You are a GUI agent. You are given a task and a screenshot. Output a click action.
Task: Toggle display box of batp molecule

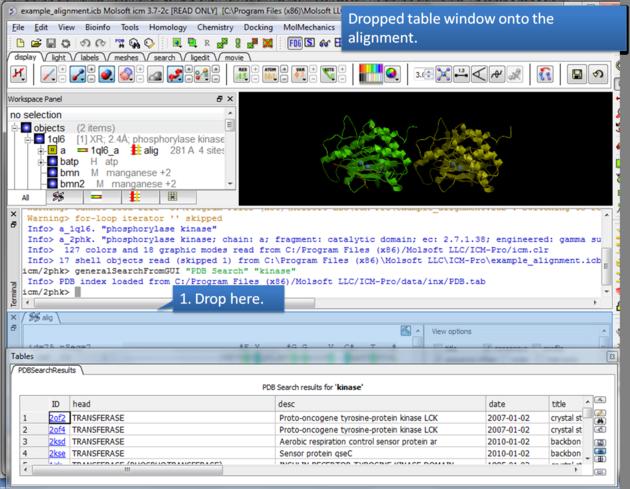(53, 161)
